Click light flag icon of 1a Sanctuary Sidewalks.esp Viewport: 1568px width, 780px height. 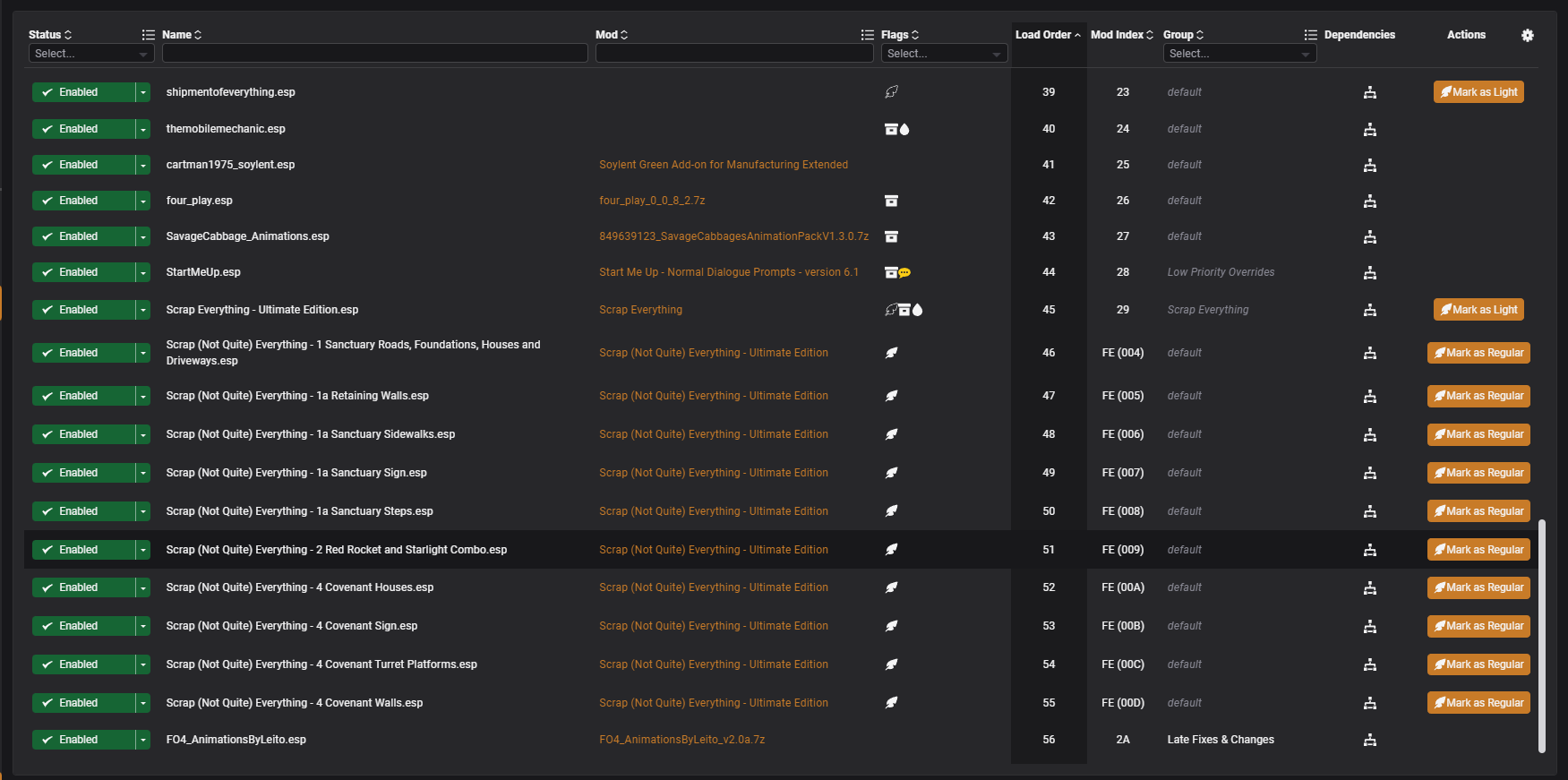(891, 434)
